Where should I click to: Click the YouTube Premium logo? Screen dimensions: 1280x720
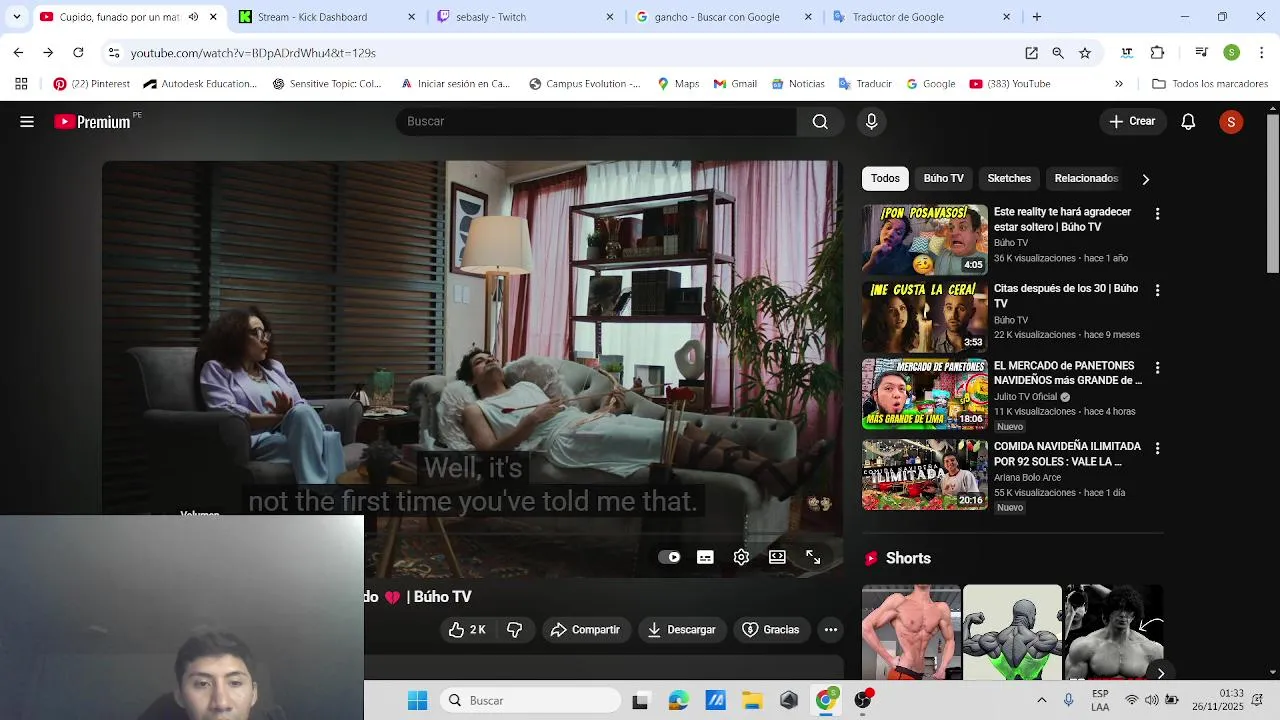click(93, 122)
